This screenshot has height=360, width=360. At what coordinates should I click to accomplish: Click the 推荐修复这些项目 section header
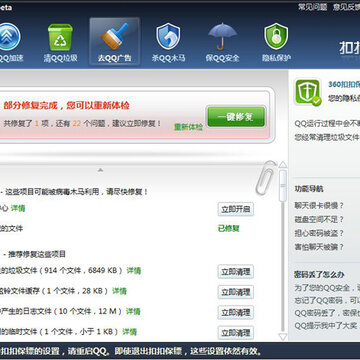(37, 254)
